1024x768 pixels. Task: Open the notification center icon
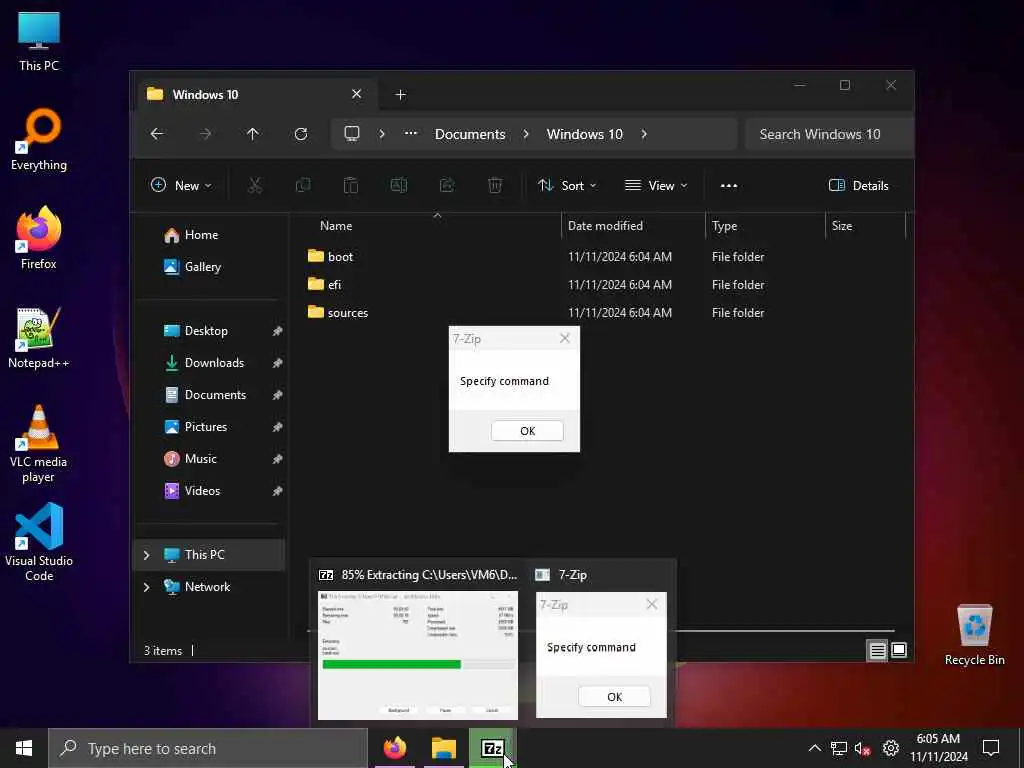pyautogui.click(x=991, y=748)
